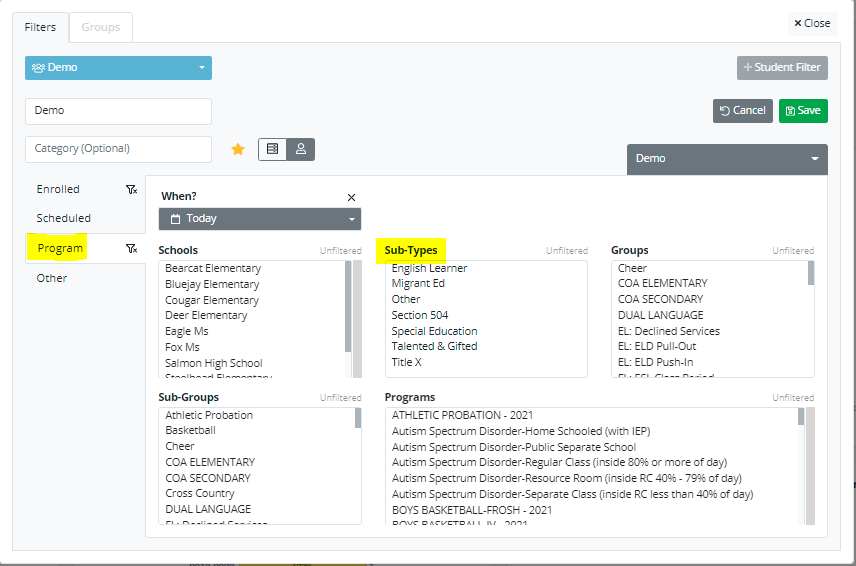Close the When? panel with X
The height and width of the screenshot is (566, 856).
(x=351, y=198)
